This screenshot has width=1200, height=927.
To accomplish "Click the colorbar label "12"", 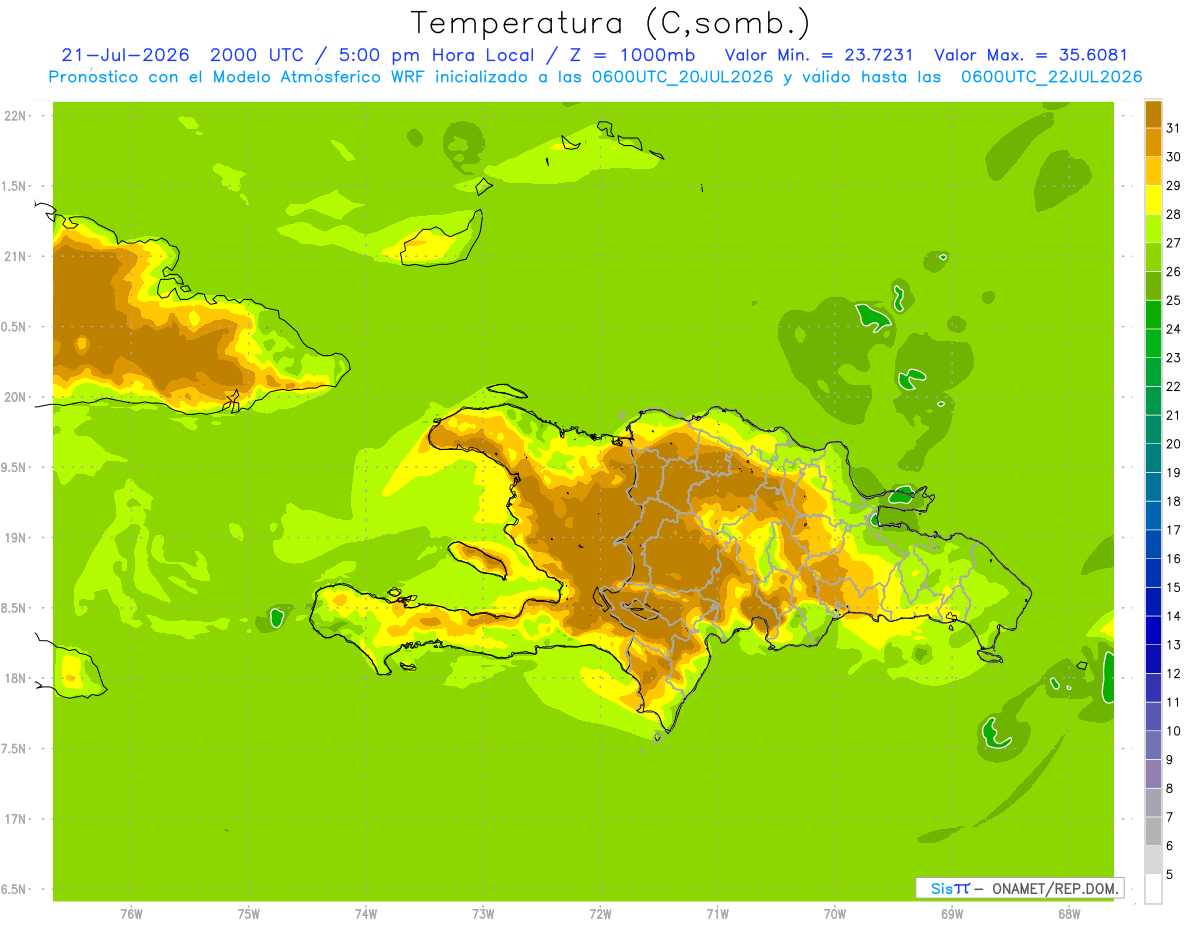I will [1173, 674].
